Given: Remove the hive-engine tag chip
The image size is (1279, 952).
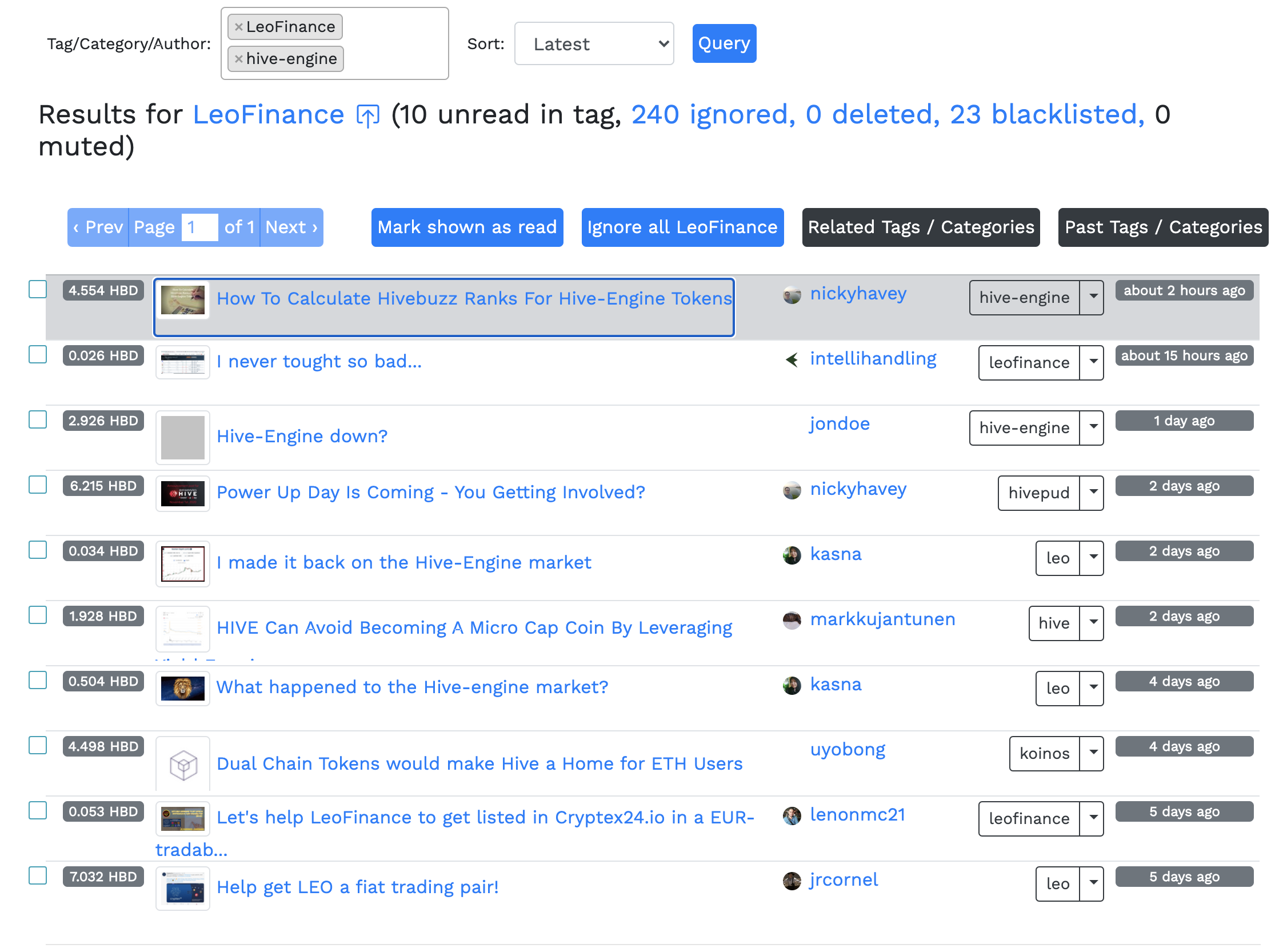Looking at the screenshot, I should tap(238, 59).
